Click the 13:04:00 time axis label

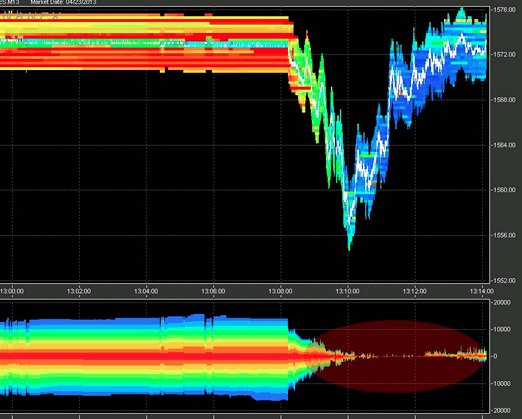[x=146, y=291]
